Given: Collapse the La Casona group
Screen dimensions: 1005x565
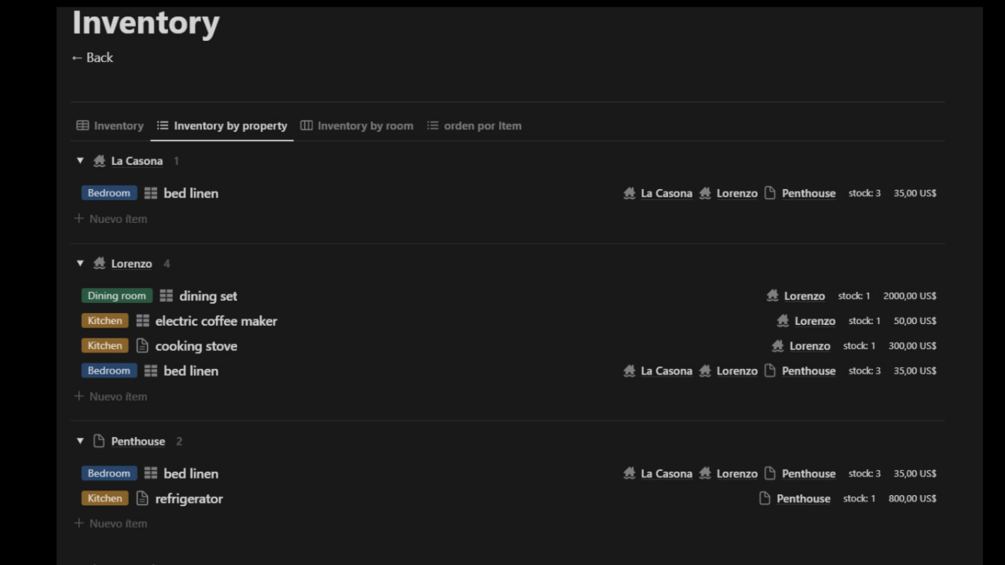Looking at the screenshot, I should pyautogui.click(x=80, y=161).
